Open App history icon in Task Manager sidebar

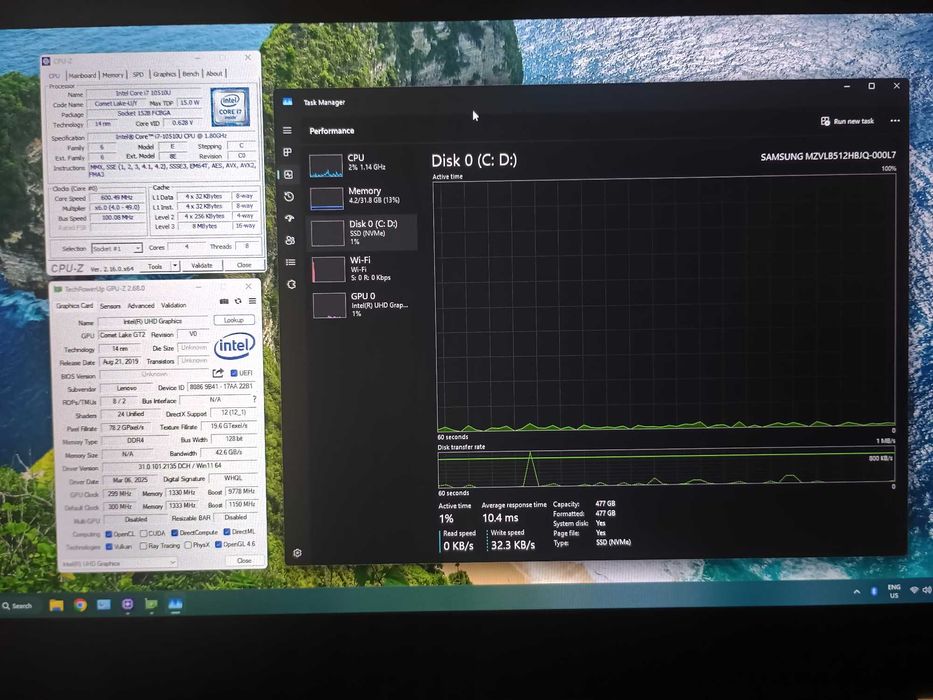pos(289,196)
